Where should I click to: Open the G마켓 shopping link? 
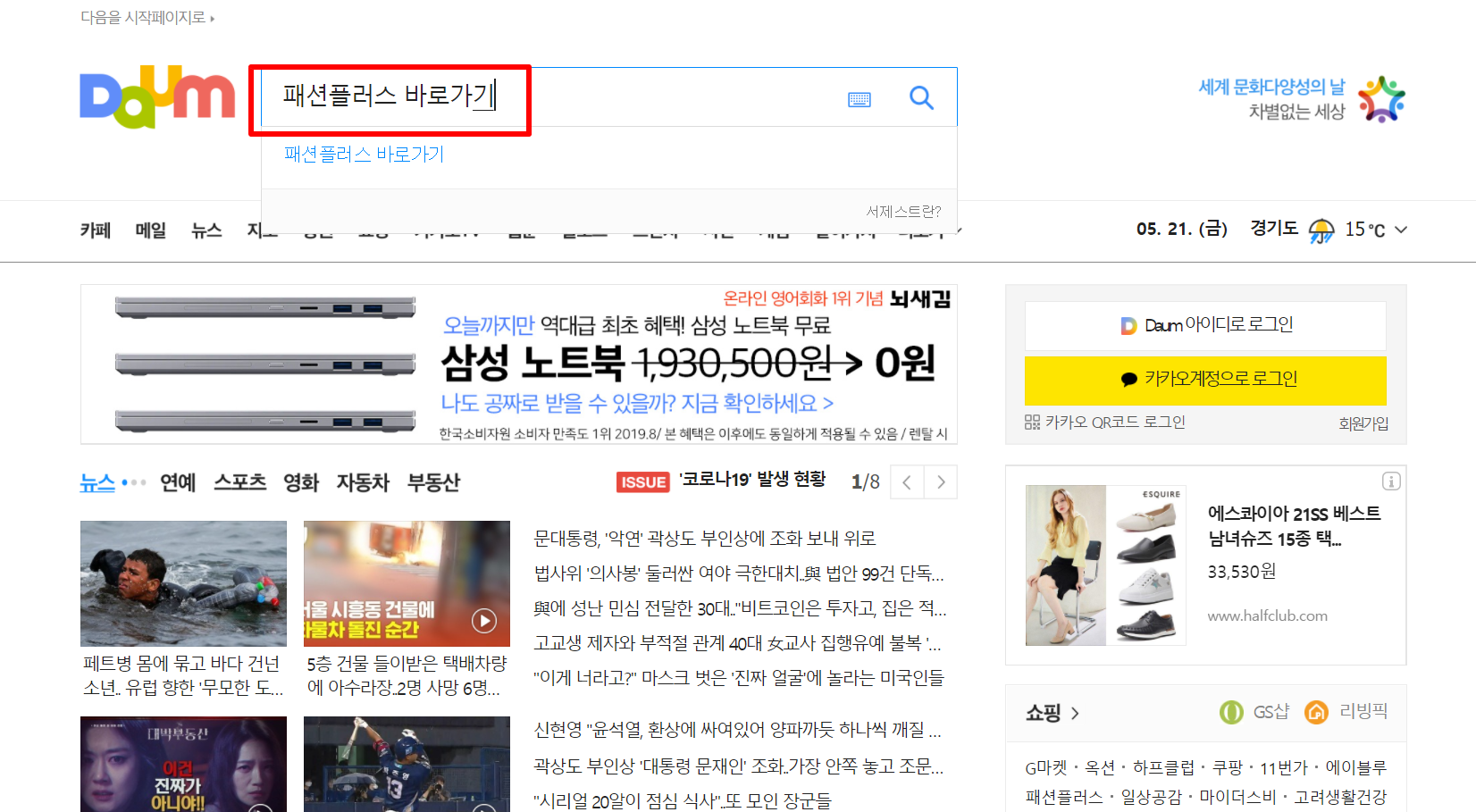click(1045, 767)
